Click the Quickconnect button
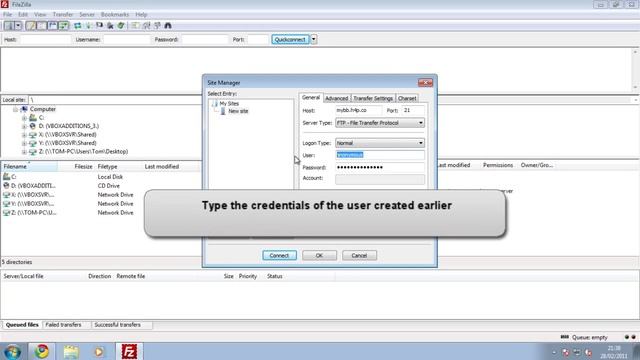 tap(290, 40)
